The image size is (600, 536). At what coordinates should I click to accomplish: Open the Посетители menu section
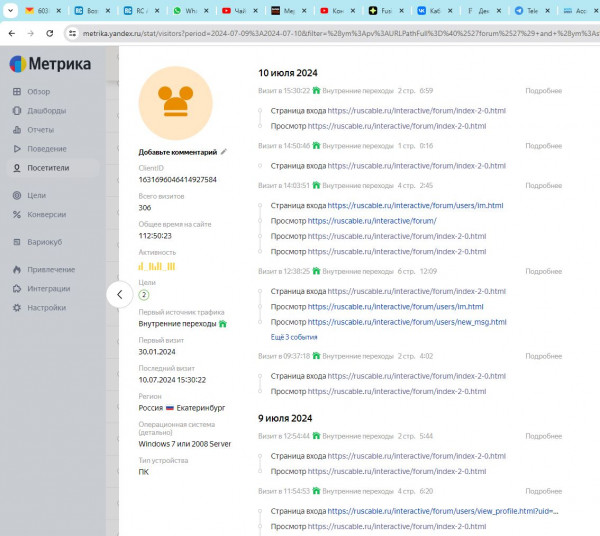(48, 168)
